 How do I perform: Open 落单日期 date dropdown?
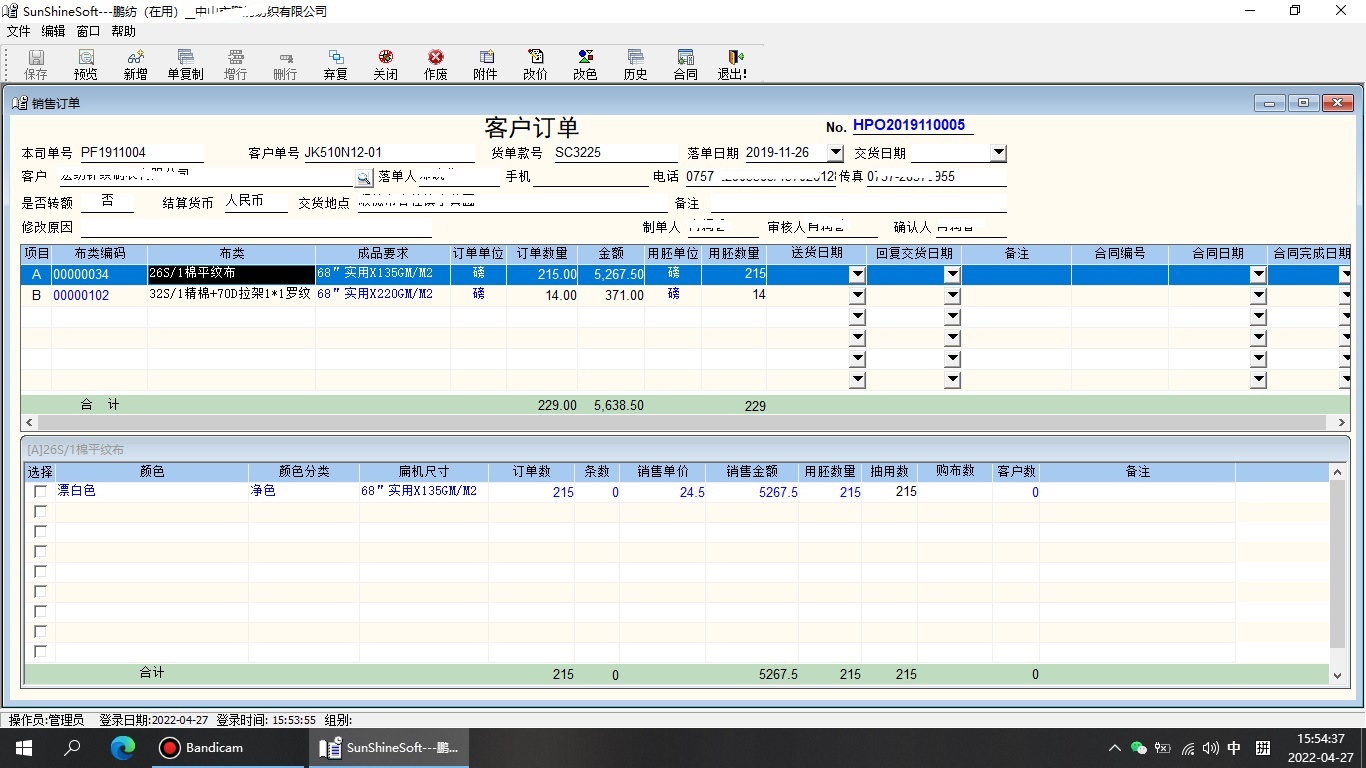tap(835, 153)
